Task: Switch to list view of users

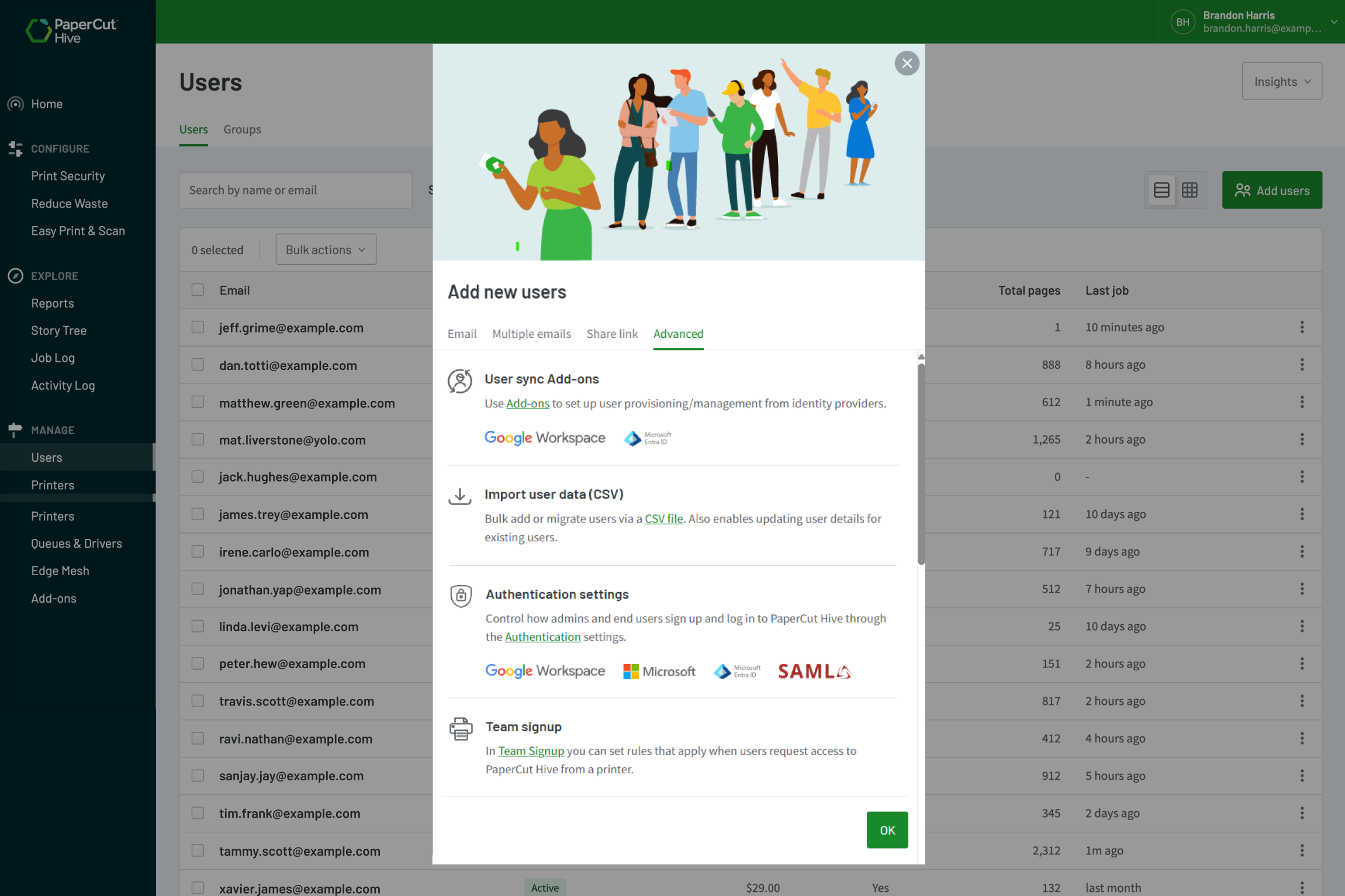Action: coord(1161,190)
